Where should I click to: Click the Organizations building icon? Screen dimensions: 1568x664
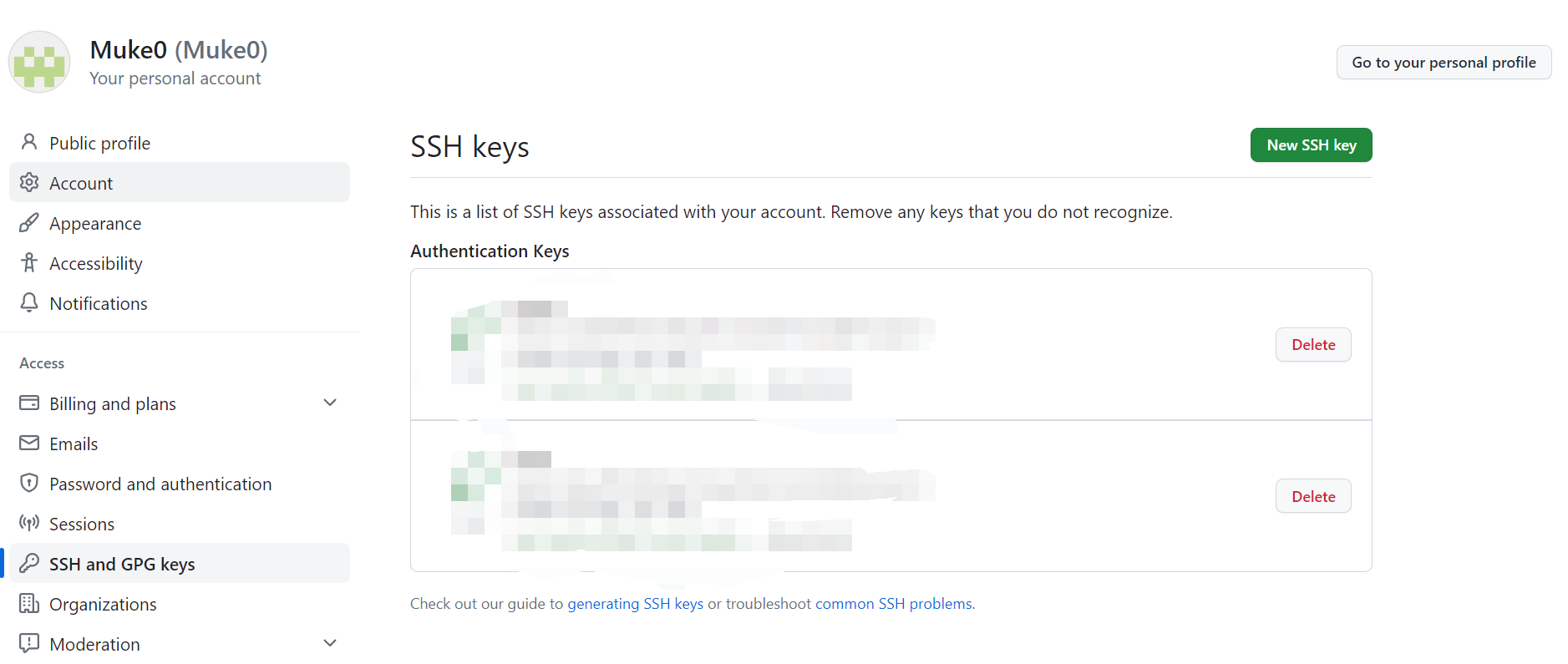pyautogui.click(x=29, y=603)
